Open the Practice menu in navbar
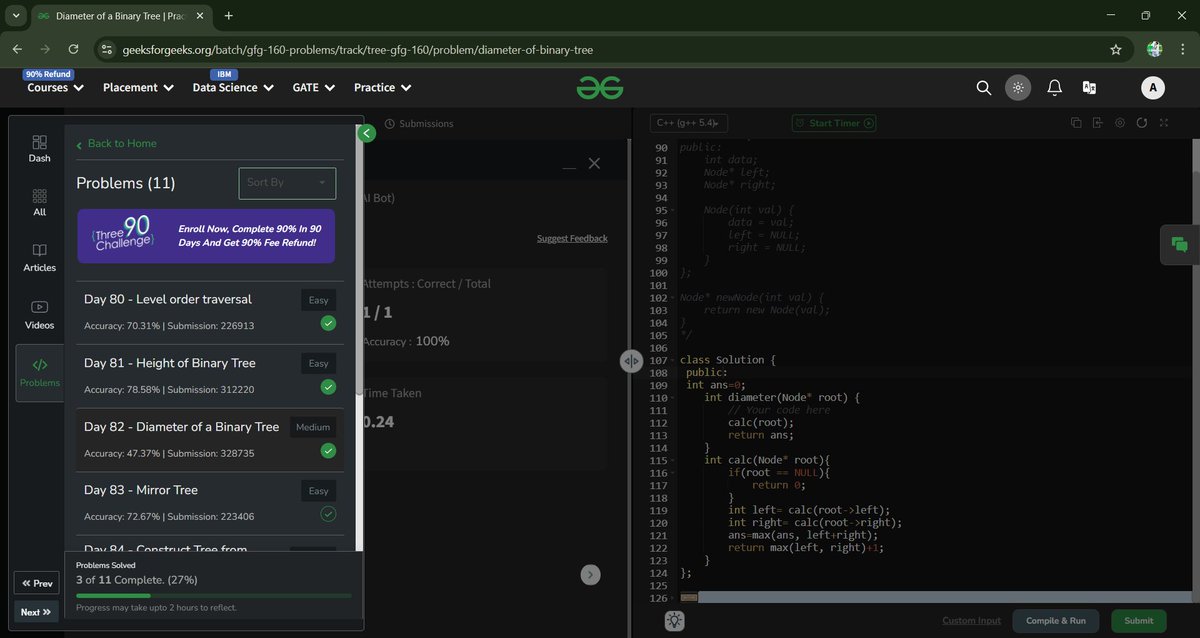Viewport: 1200px width, 638px height. point(383,88)
